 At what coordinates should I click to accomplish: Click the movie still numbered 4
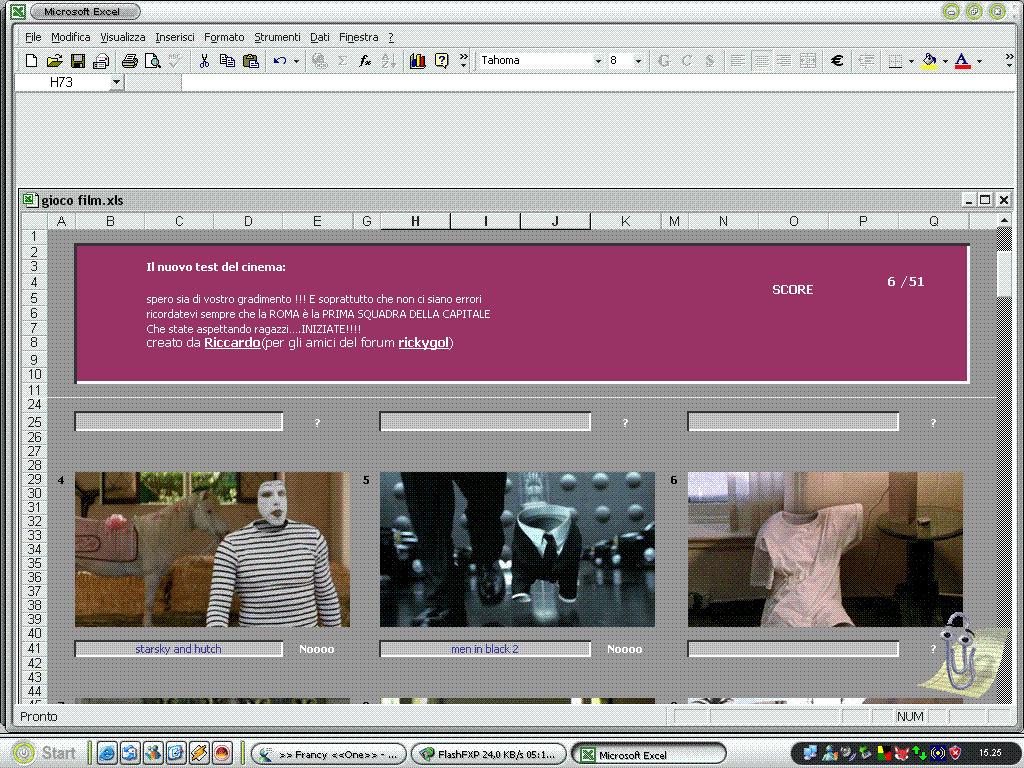[212, 549]
